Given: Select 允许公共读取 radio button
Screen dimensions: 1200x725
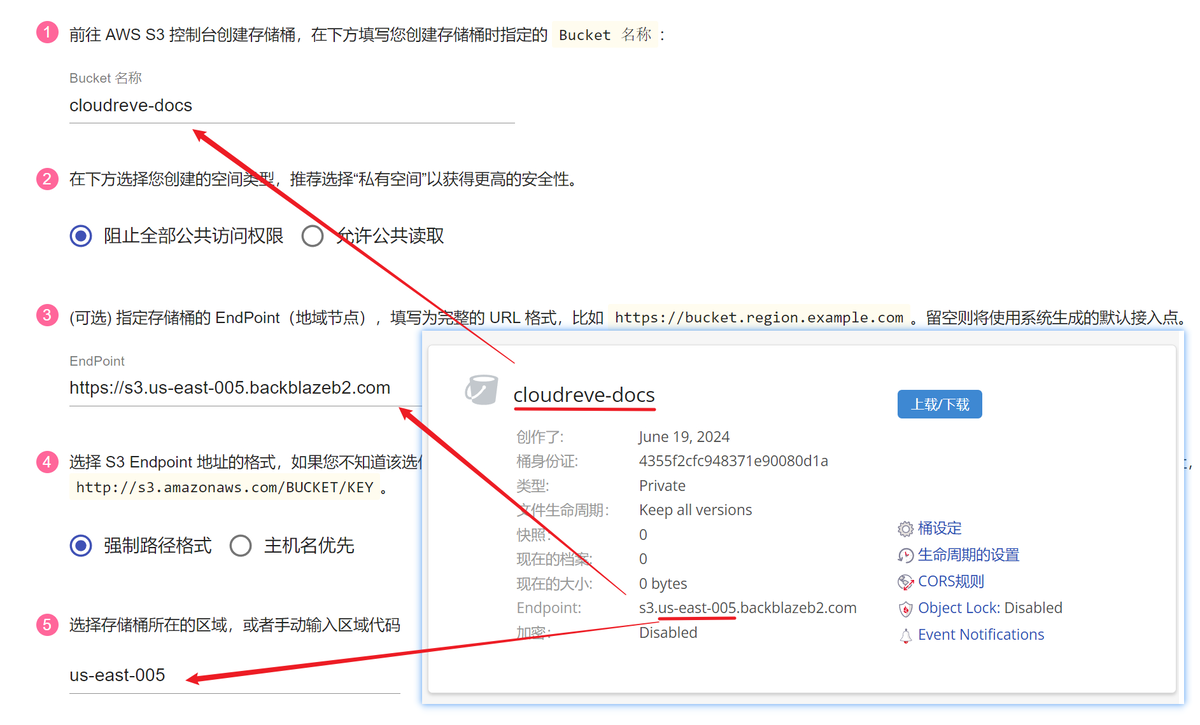Looking at the screenshot, I should pos(312,236).
